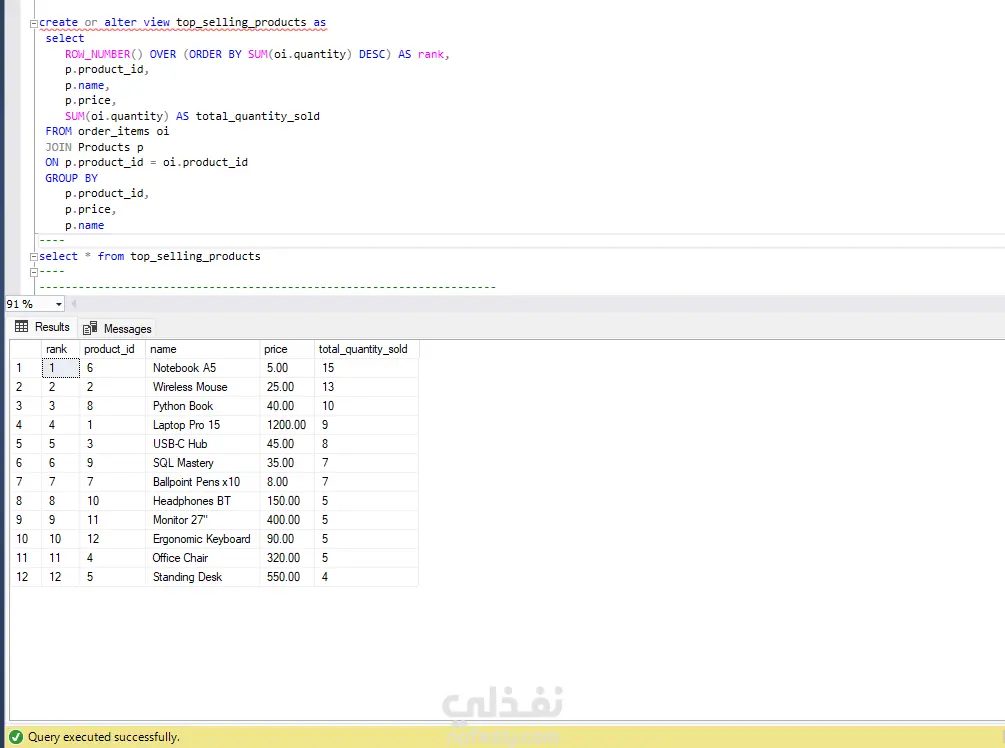1005x748 pixels.
Task: Click the ROW_NUMBER() function in the editor
Action: point(103,54)
